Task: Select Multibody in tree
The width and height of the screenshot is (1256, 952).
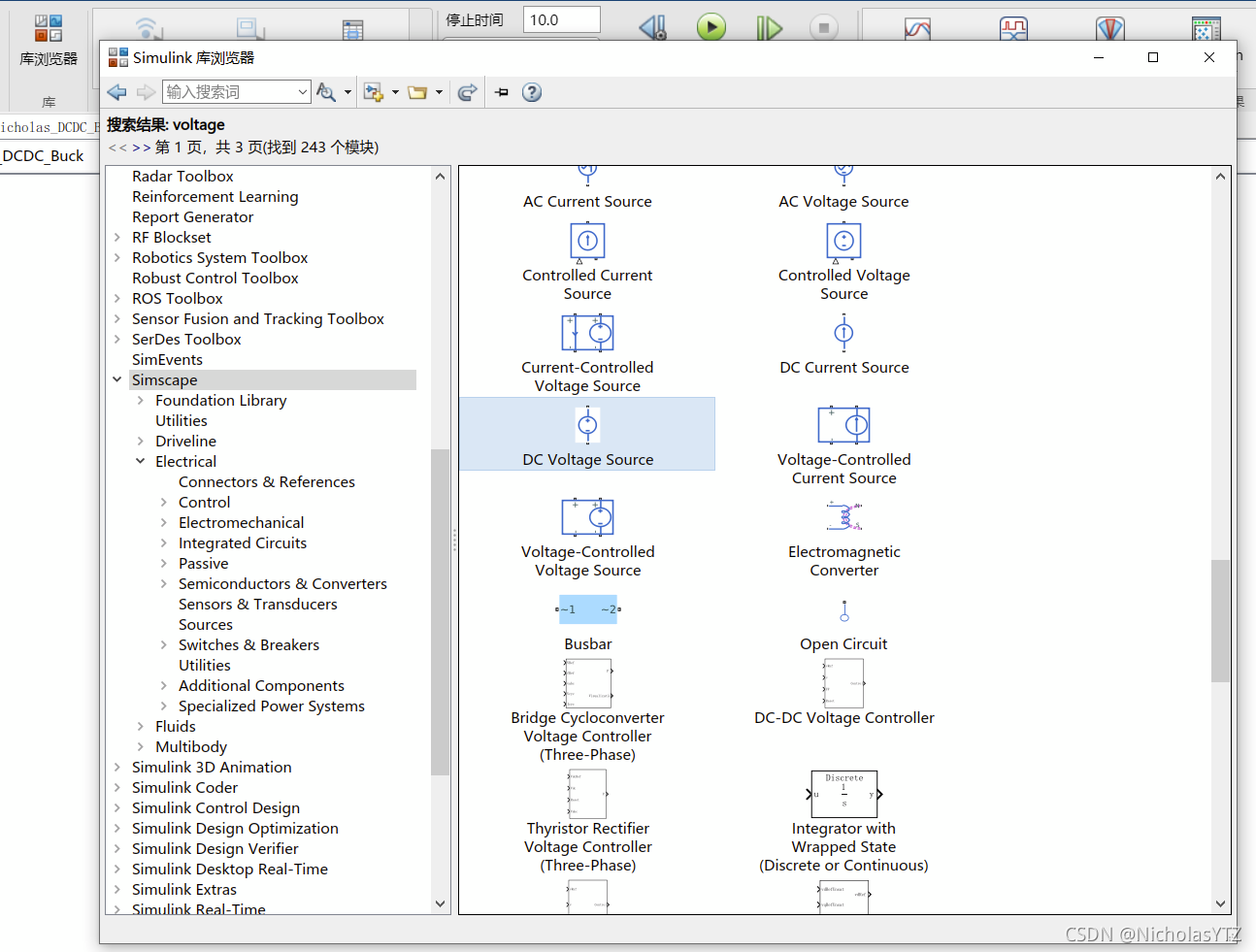Action: 191,746
